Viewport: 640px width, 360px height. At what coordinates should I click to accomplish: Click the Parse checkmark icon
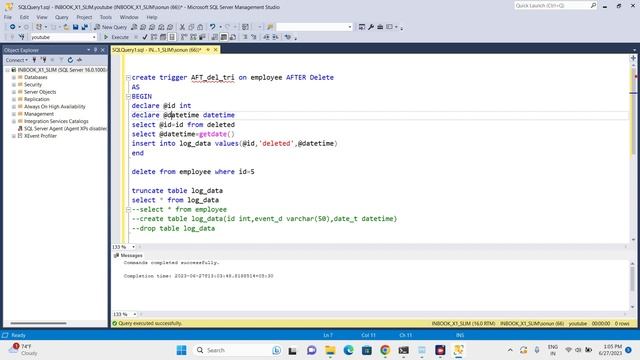[145, 37]
